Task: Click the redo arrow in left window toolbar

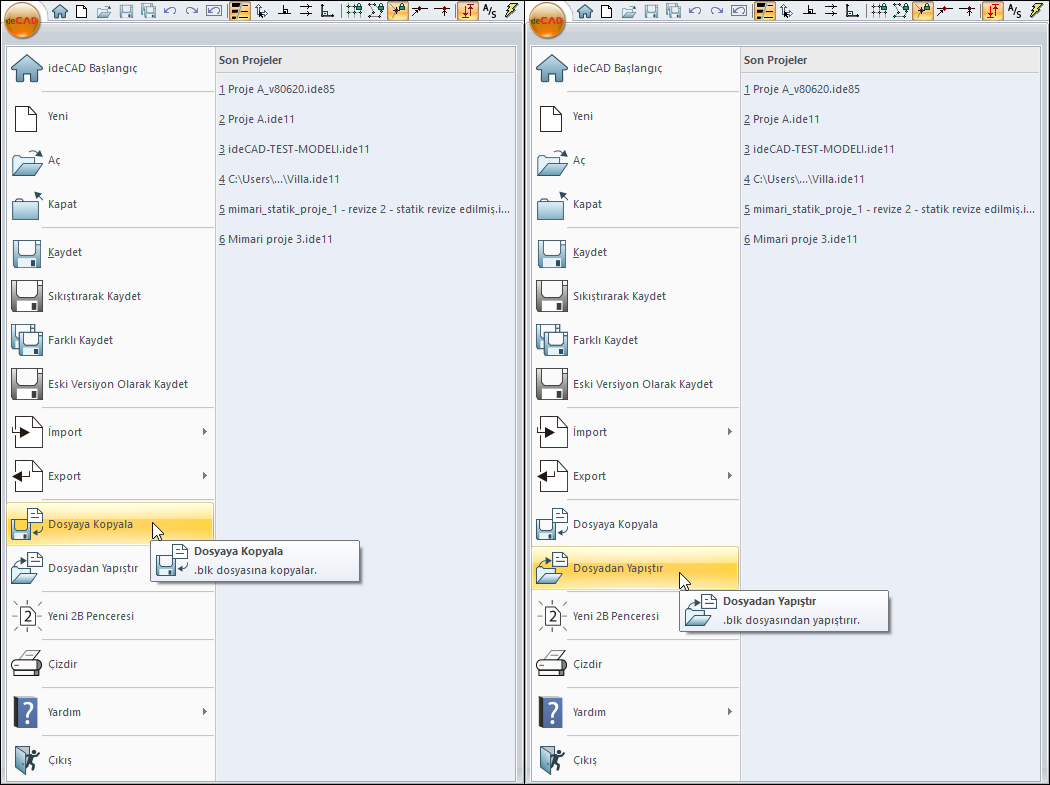Action: point(192,11)
